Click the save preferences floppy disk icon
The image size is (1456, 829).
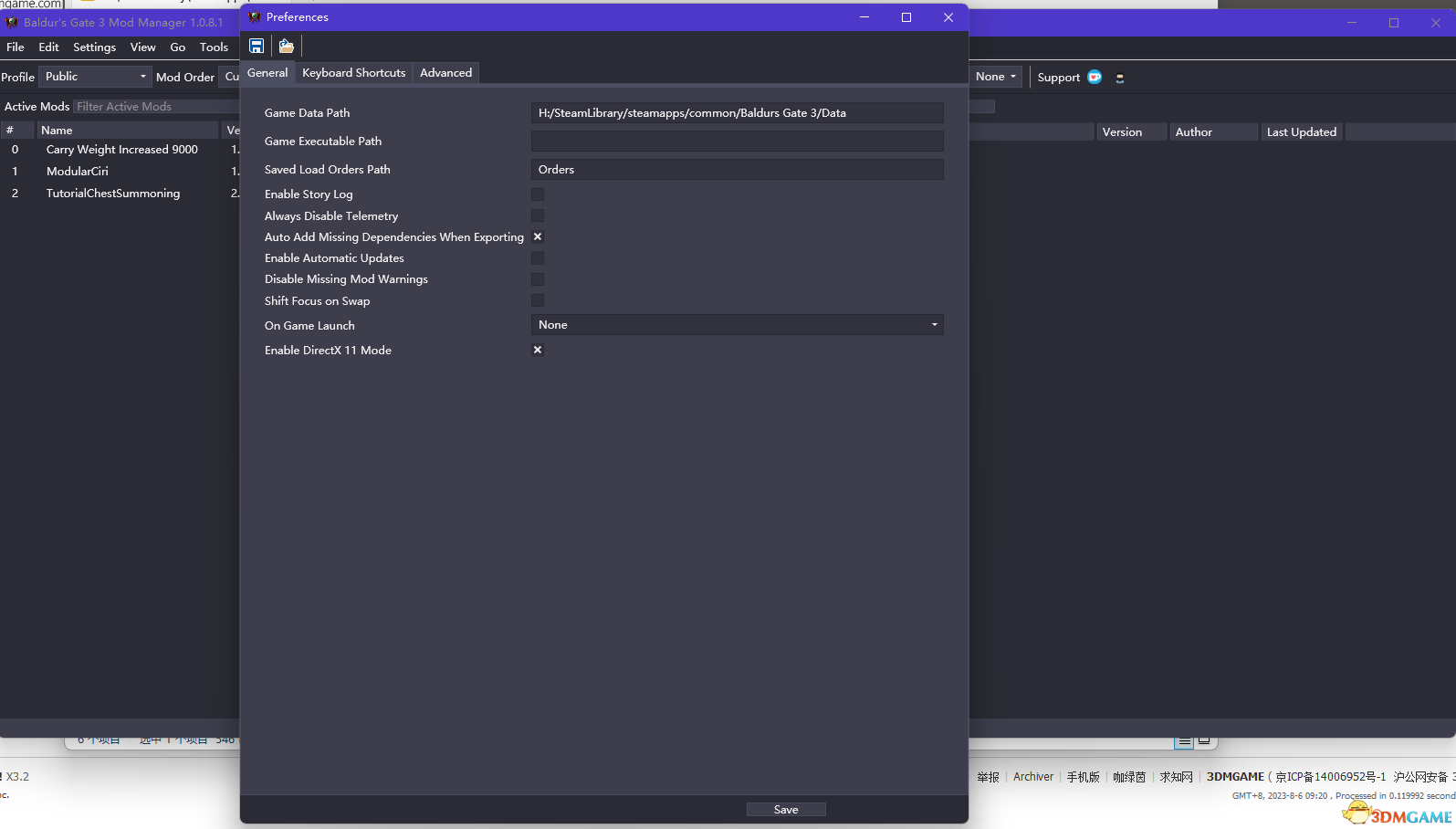click(257, 46)
